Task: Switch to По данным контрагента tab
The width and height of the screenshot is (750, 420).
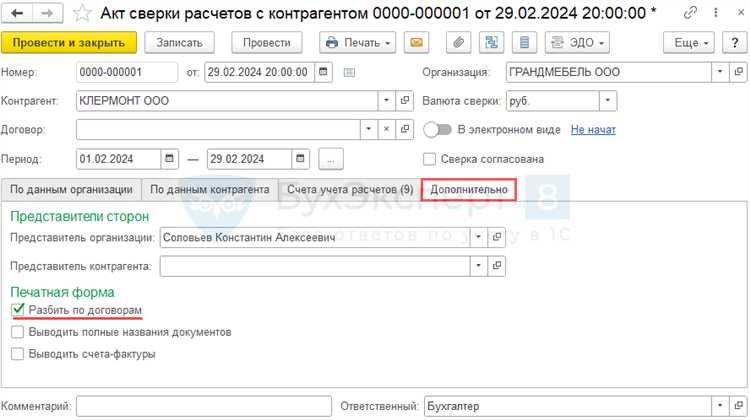Action: pos(210,190)
